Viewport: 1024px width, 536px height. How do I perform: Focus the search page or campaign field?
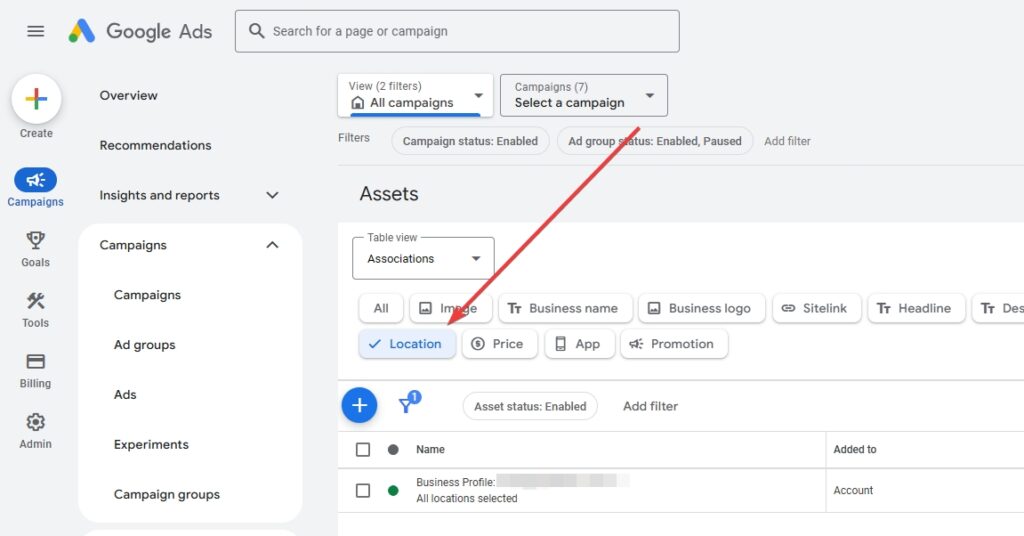[x=457, y=31]
